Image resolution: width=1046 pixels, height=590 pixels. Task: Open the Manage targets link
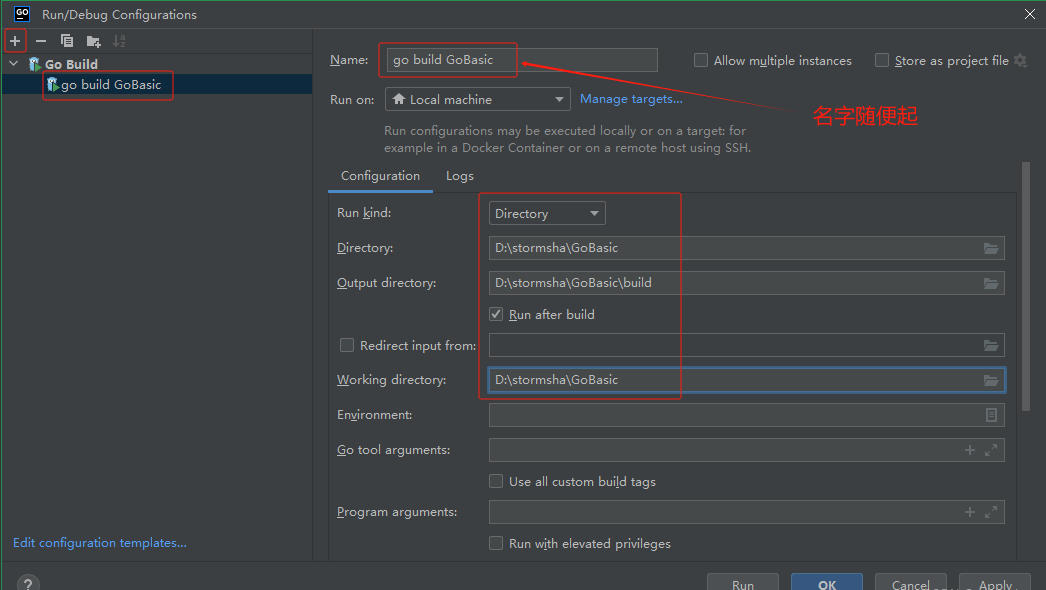[x=631, y=99]
